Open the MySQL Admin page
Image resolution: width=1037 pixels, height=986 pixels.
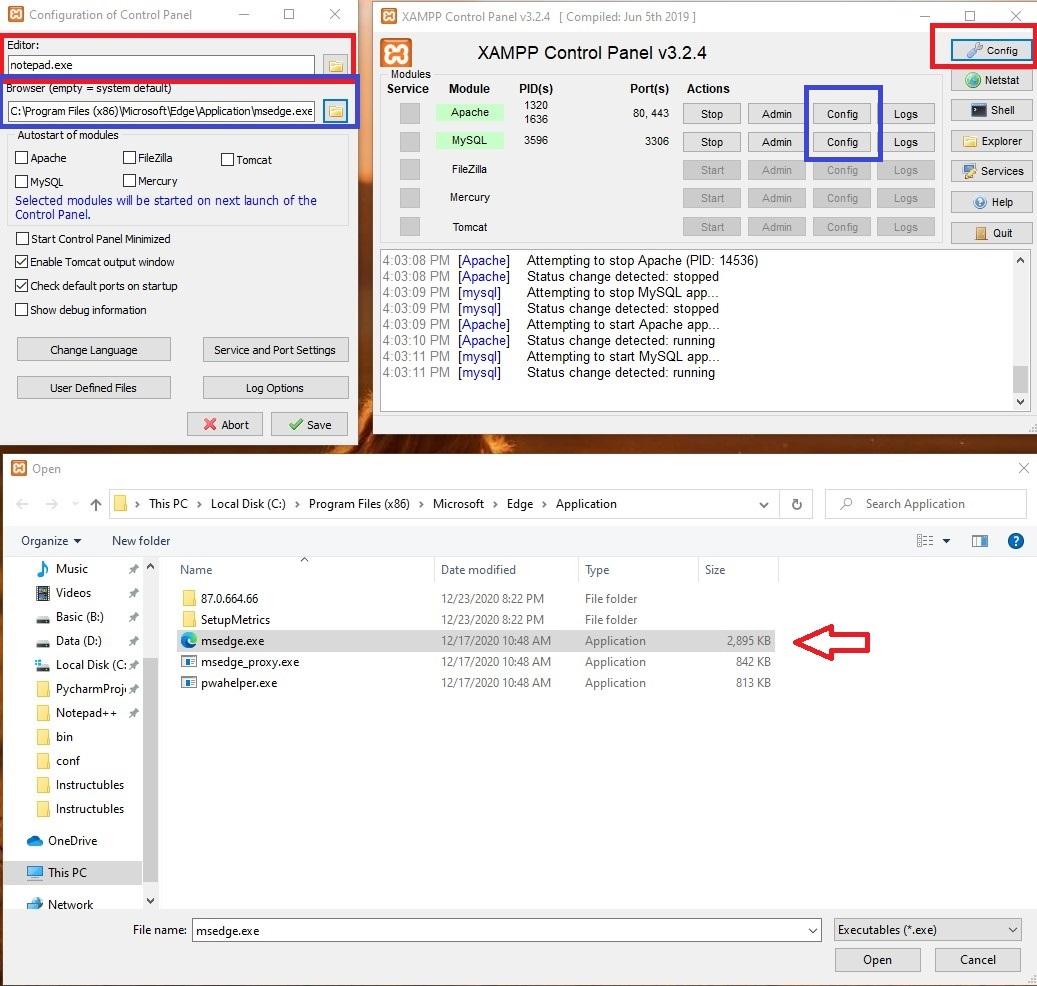click(776, 142)
